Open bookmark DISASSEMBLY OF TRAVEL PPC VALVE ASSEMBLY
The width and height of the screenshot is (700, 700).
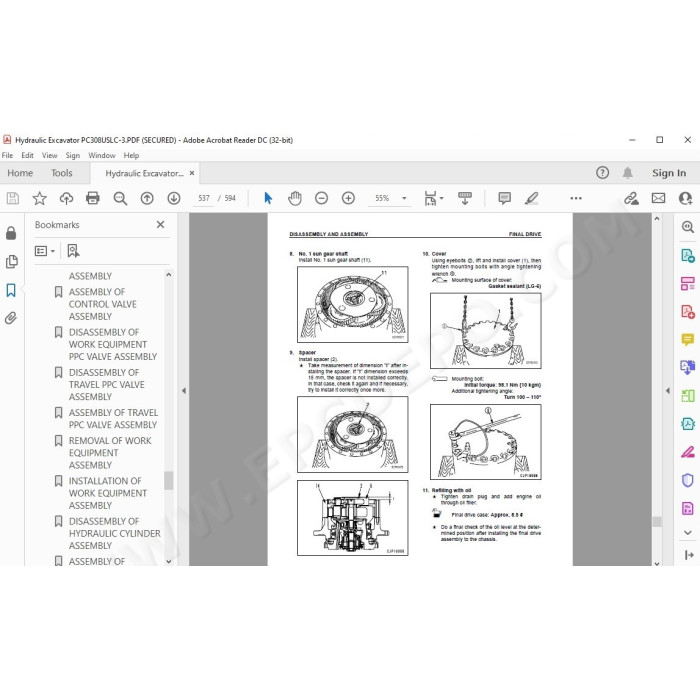point(106,384)
